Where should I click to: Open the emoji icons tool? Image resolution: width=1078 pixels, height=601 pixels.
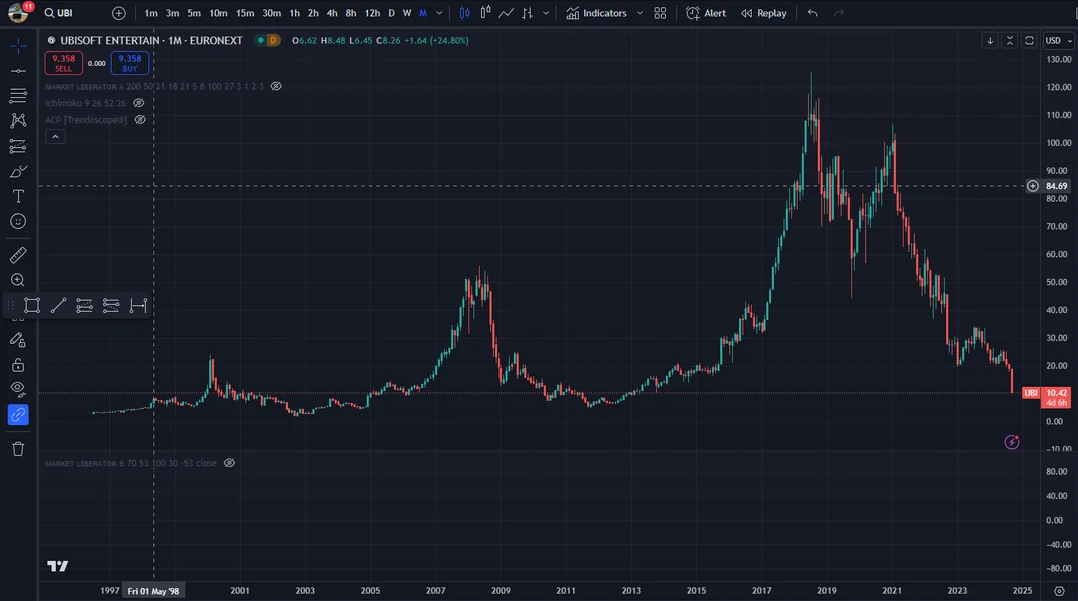pyautogui.click(x=18, y=221)
